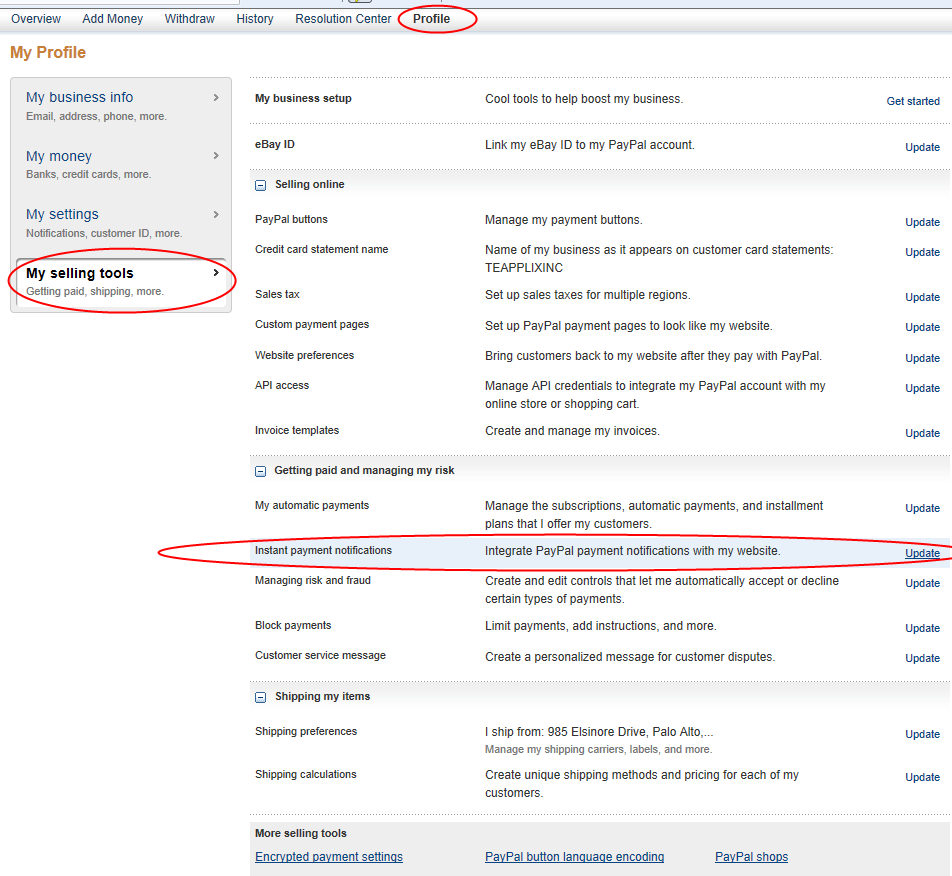Open My business info sidebar link
This screenshot has width=952, height=876.
pos(80,97)
